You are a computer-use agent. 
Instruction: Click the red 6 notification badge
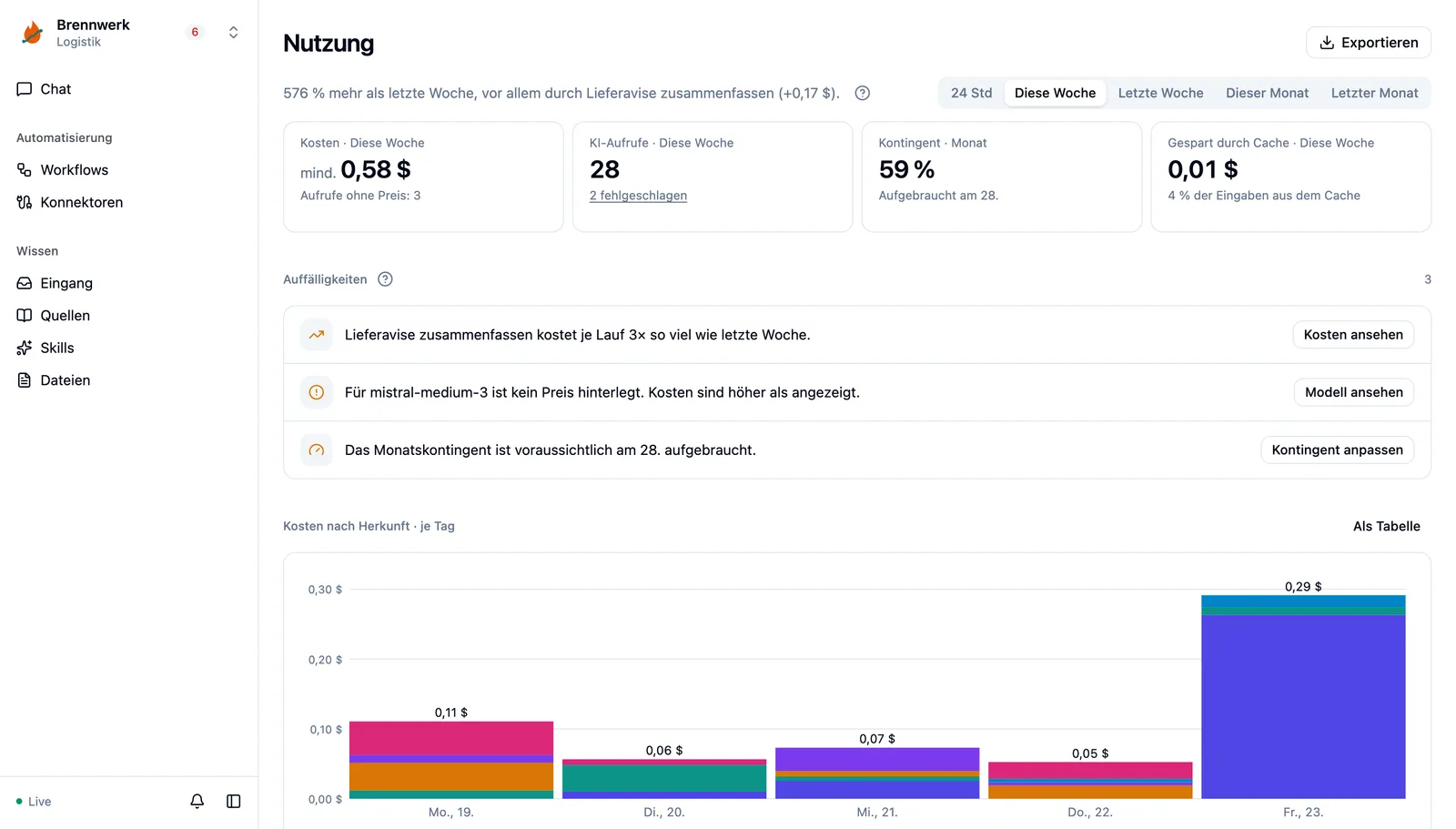(x=195, y=33)
